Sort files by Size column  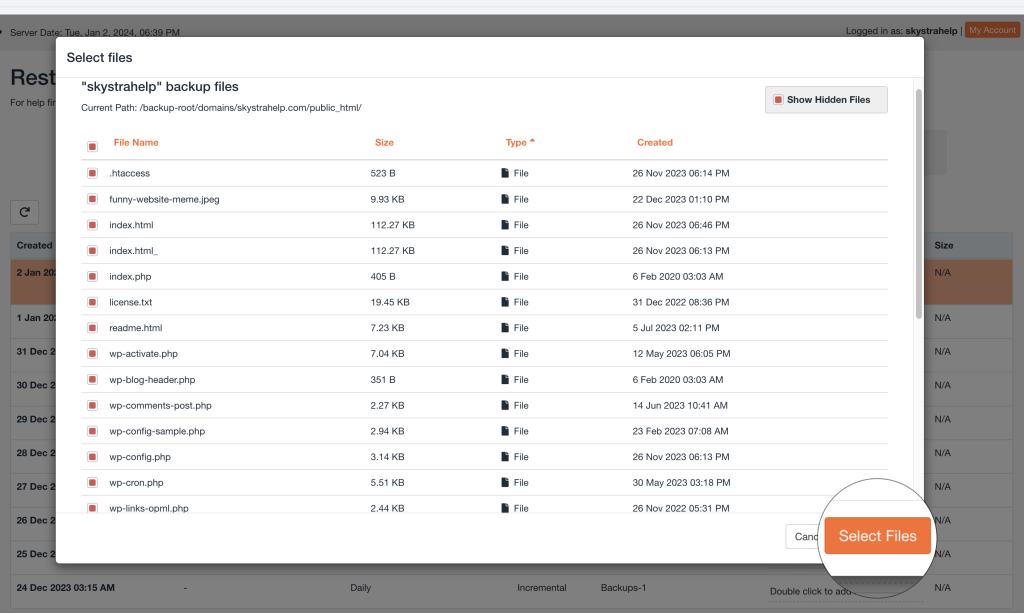pyautogui.click(x=384, y=143)
